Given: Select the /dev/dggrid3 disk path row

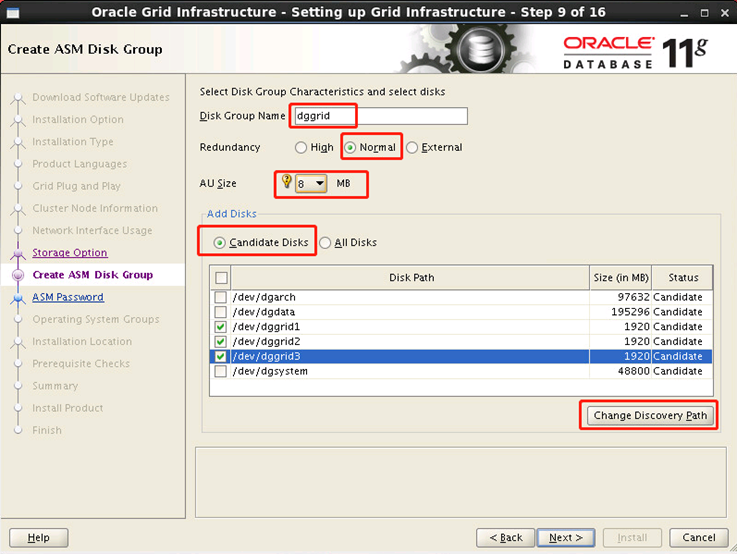Looking at the screenshot, I should pos(410,356).
